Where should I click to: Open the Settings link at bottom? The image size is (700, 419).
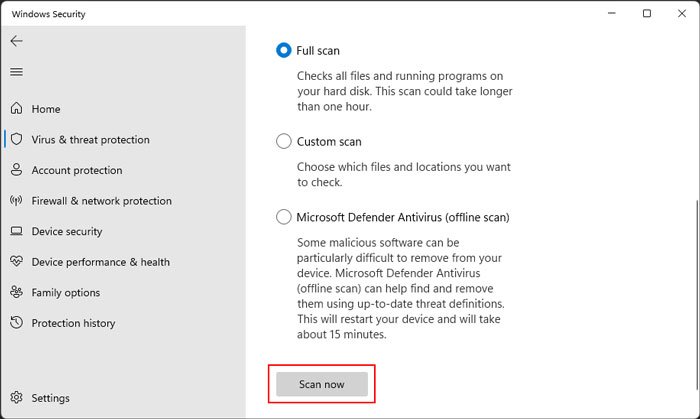tap(50, 398)
